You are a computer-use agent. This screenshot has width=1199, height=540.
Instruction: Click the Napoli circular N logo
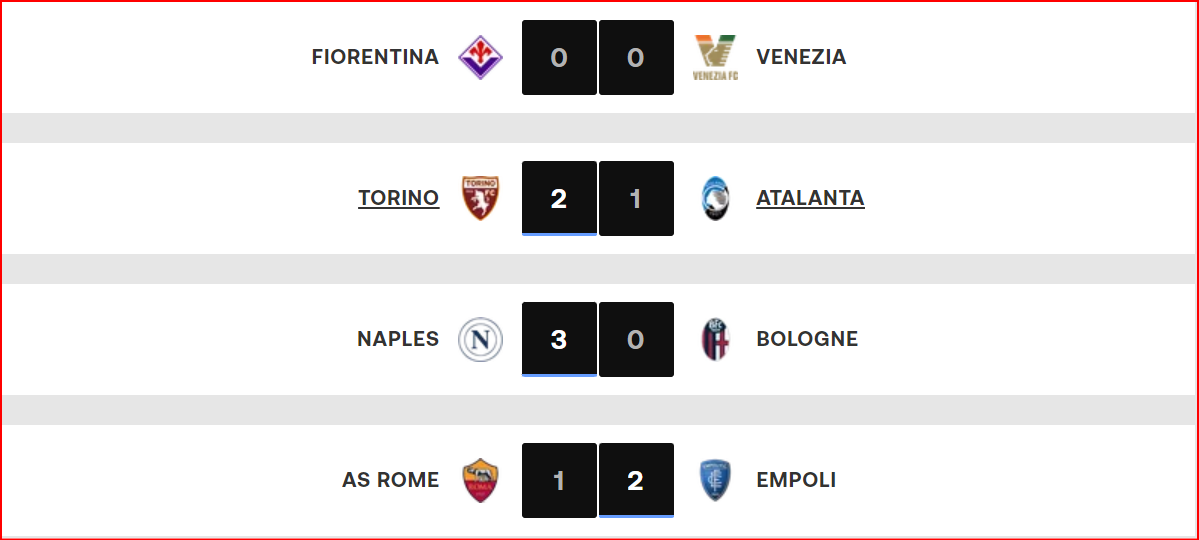coord(480,340)
